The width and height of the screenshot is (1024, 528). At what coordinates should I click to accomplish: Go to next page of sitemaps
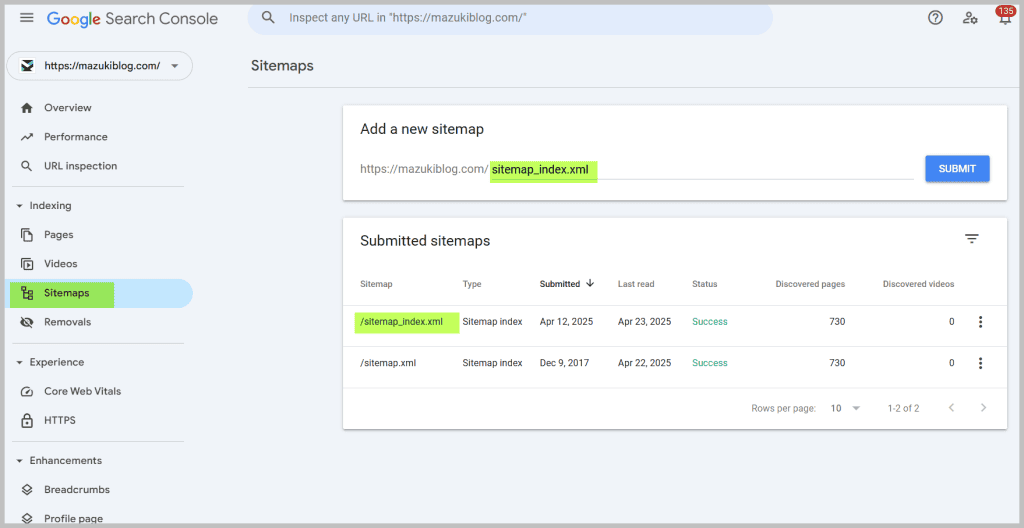pos(983,408)
